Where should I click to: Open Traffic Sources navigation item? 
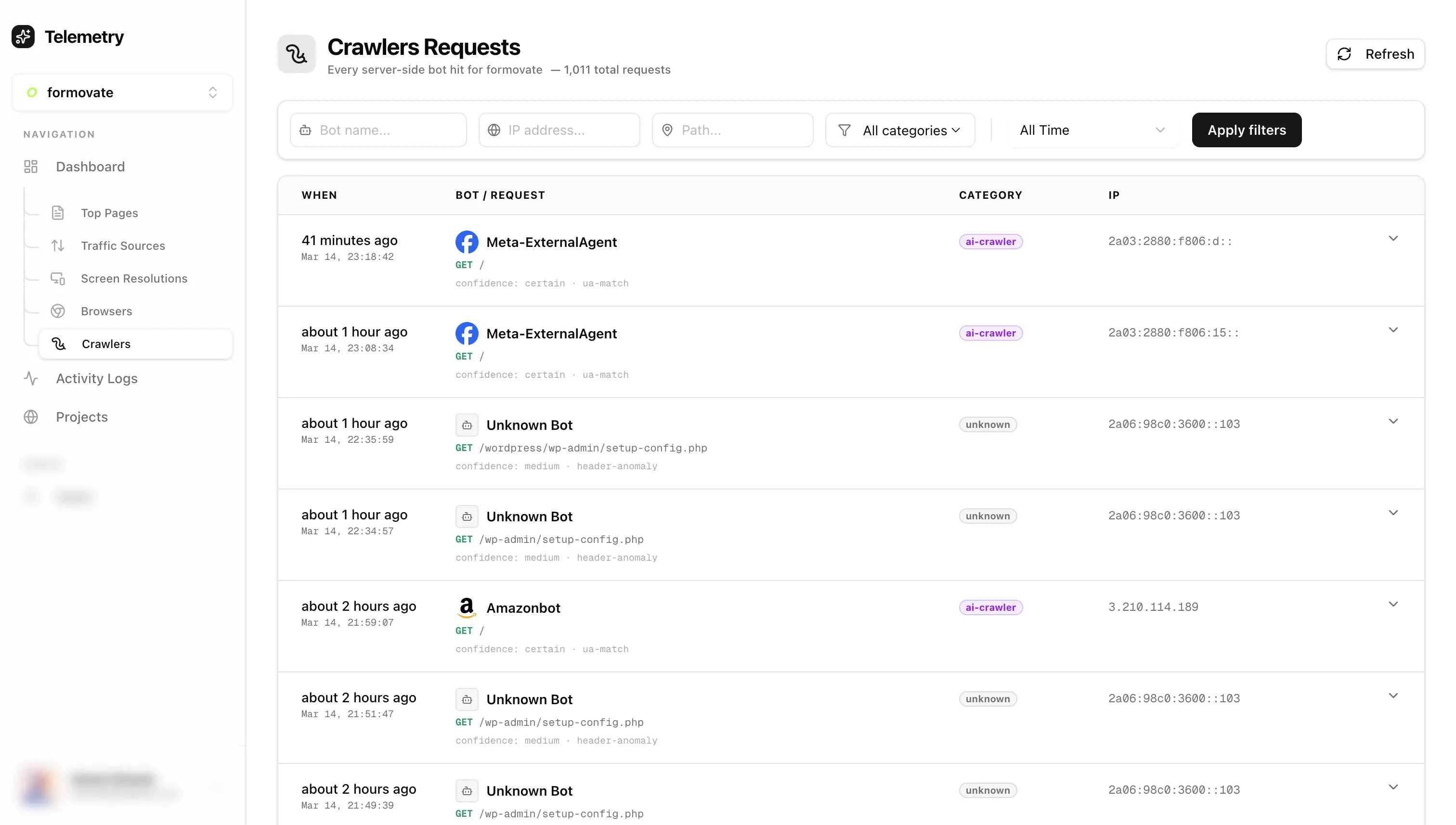[x=123, y=246]
